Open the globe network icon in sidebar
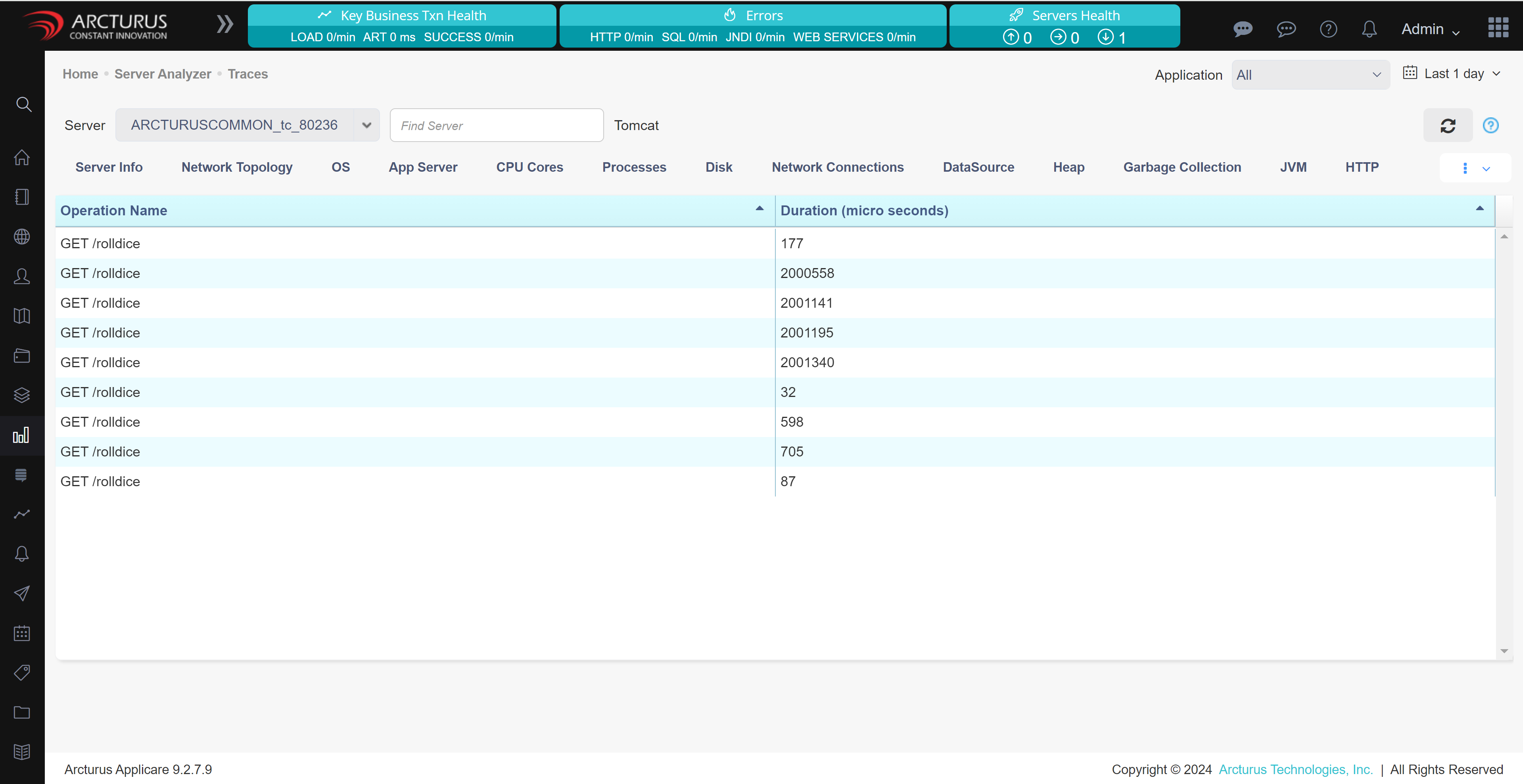Screen dimensions: 1523x784 point(23,236)
